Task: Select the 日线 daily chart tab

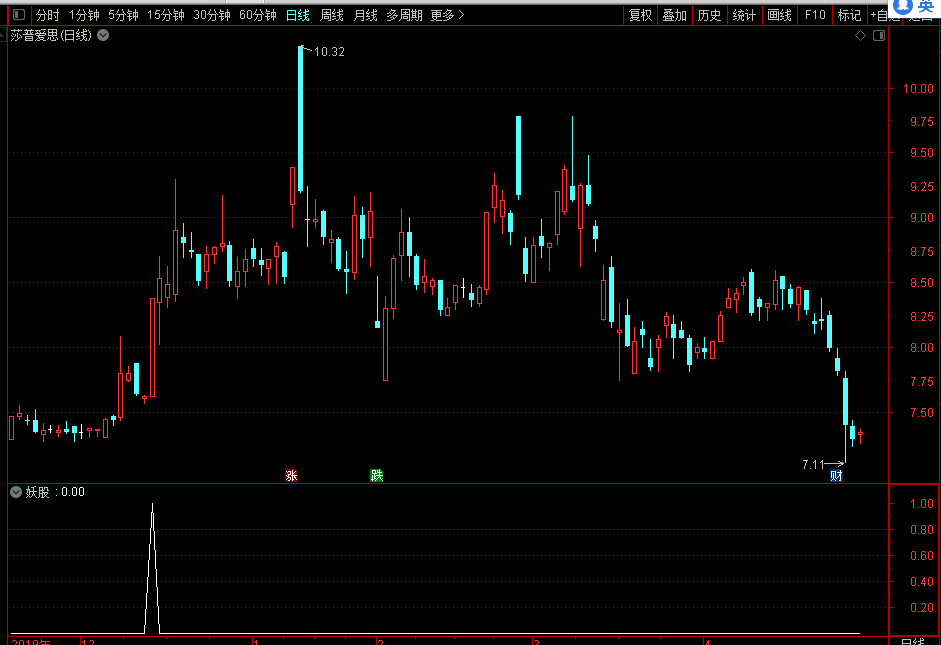Action: [298, 15]
